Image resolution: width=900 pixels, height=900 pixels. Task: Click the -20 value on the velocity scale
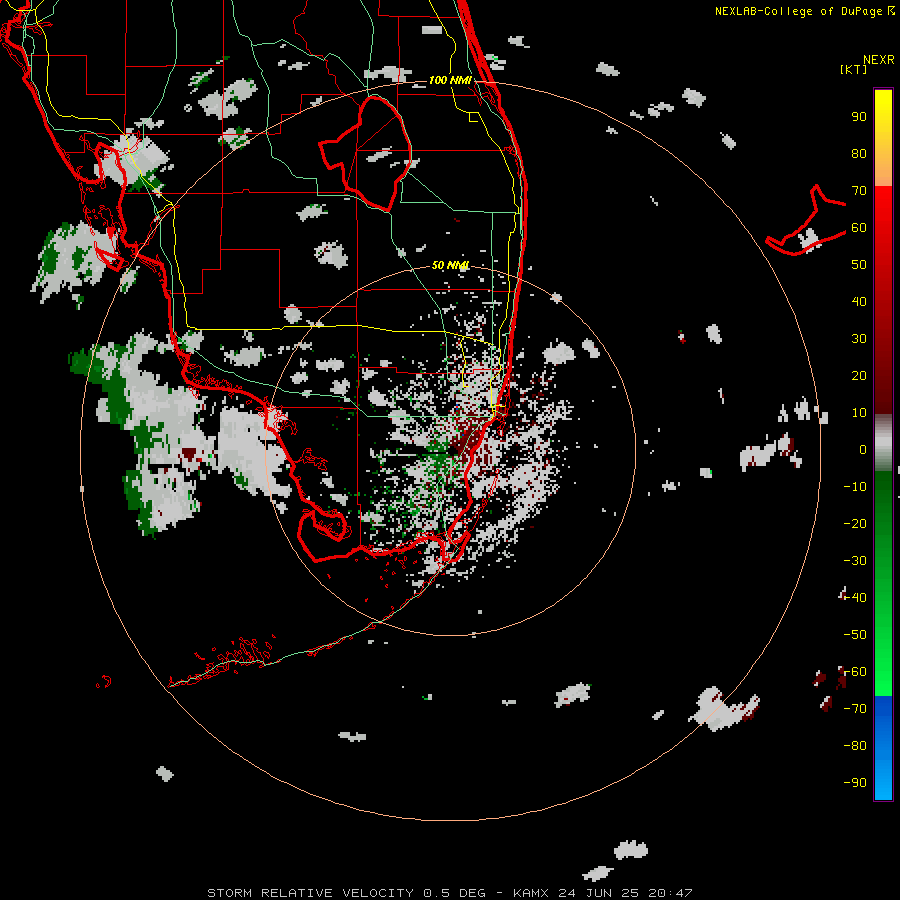click(x=855, y=523)
